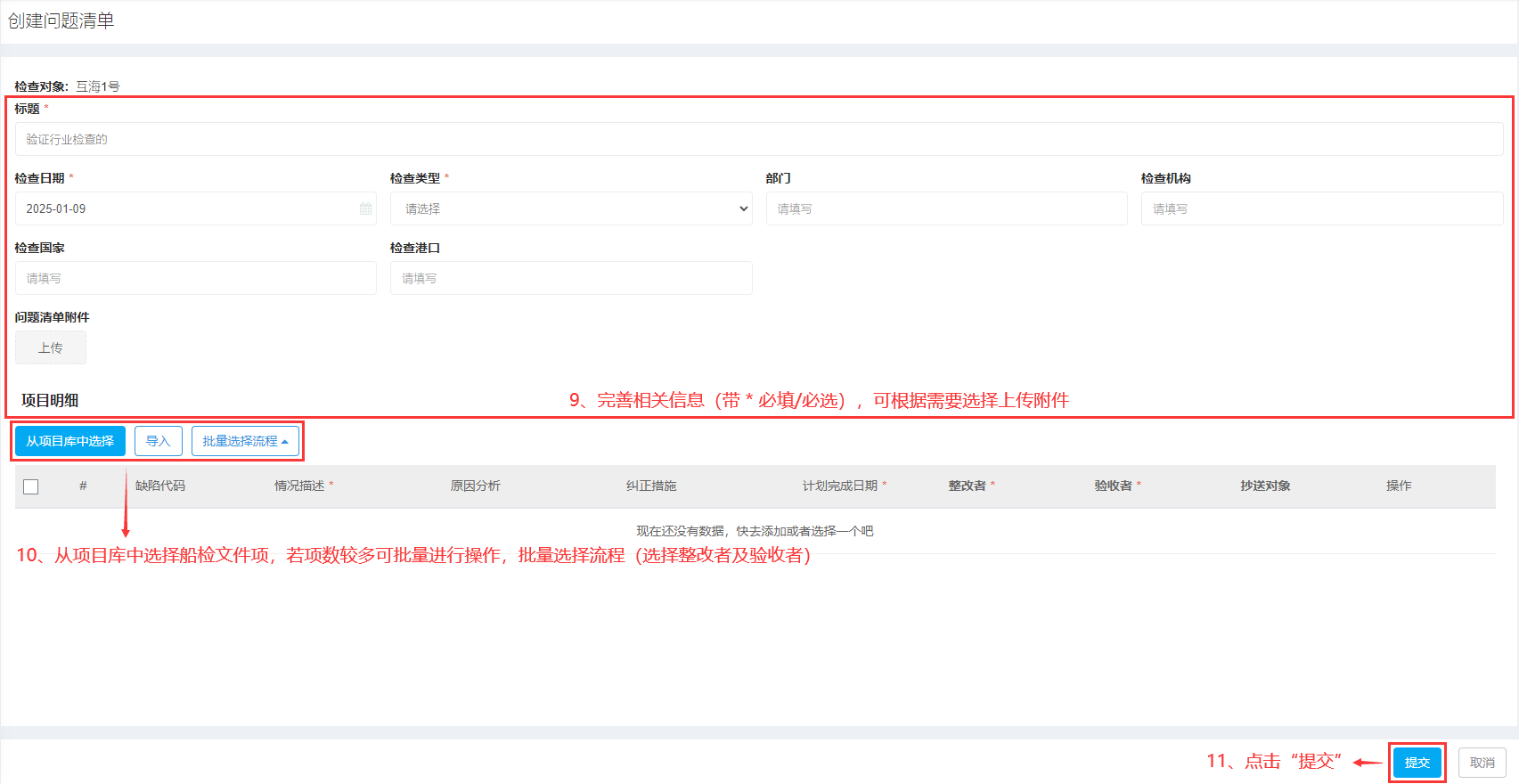Image resolution: width=1519 pixels, height=784 pixels.
Task: Click the 抄送对象 column header
Action: click(1265, 486)
